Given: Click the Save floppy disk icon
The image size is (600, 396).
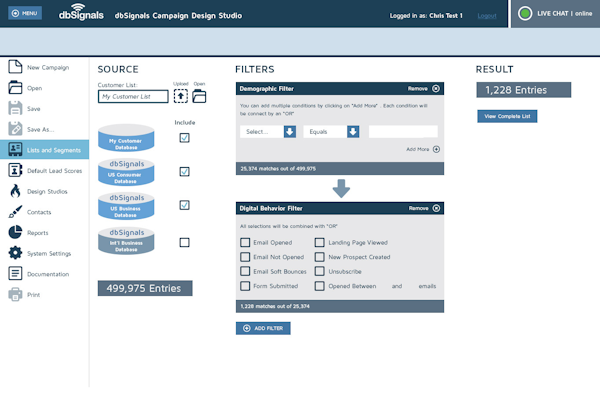Looking at the screenshot, I should click(15, 108).
